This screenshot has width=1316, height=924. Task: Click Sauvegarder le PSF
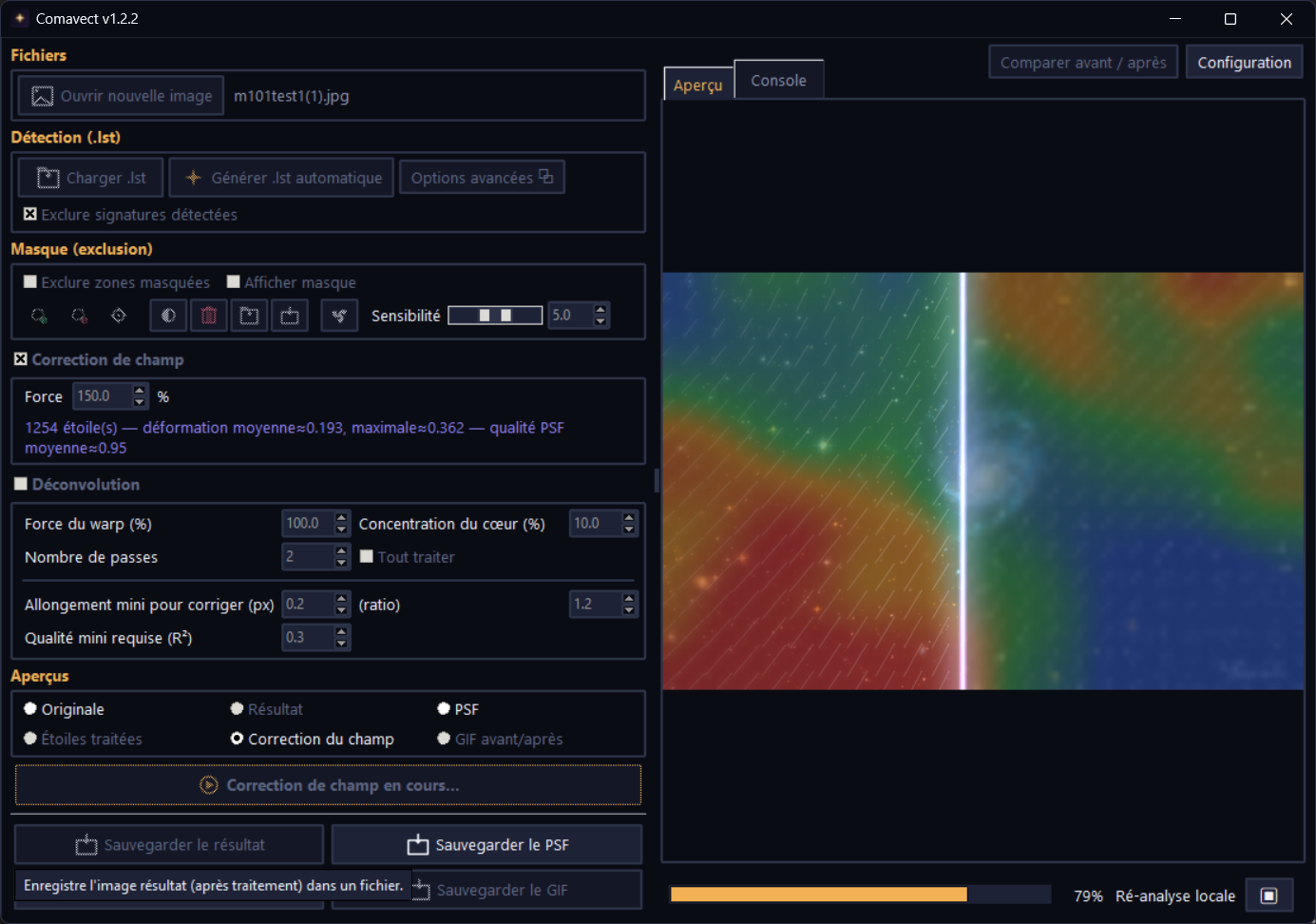pos(486,845)
